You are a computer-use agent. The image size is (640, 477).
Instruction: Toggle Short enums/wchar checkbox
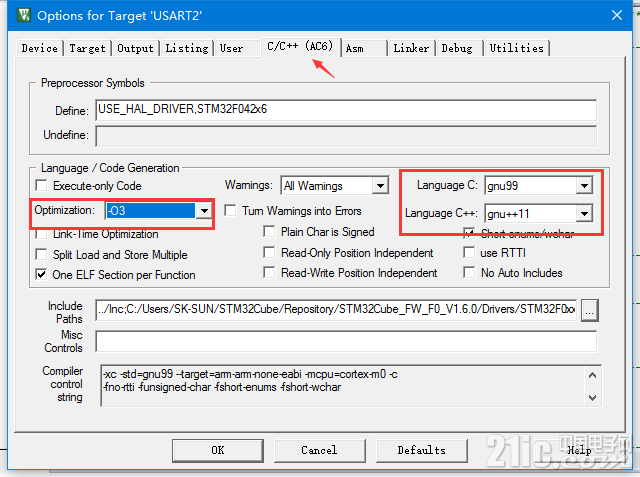pos(469,233)
